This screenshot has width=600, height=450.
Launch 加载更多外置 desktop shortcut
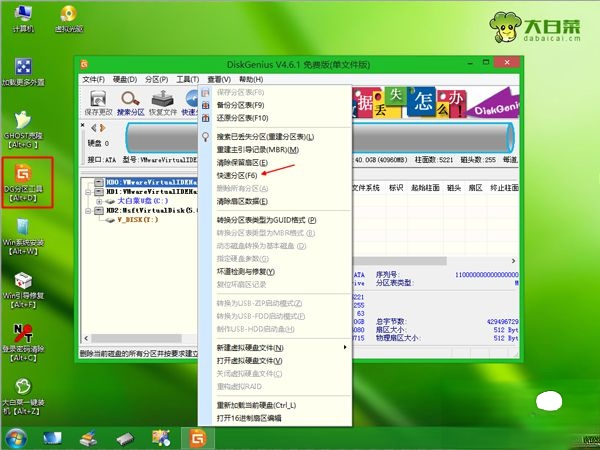click(x=23, y=72)
